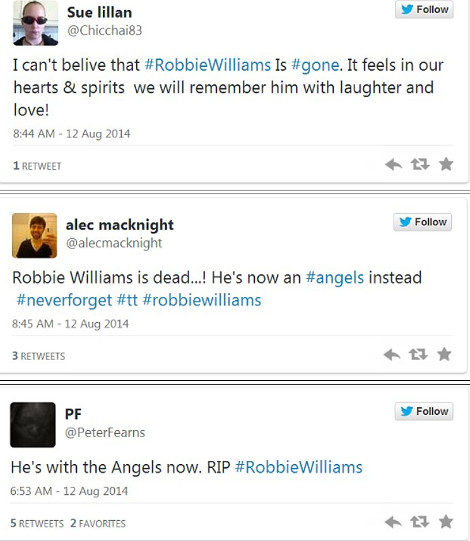
Task: Retweet PF's Angels tweet
Action: (420, 522)
